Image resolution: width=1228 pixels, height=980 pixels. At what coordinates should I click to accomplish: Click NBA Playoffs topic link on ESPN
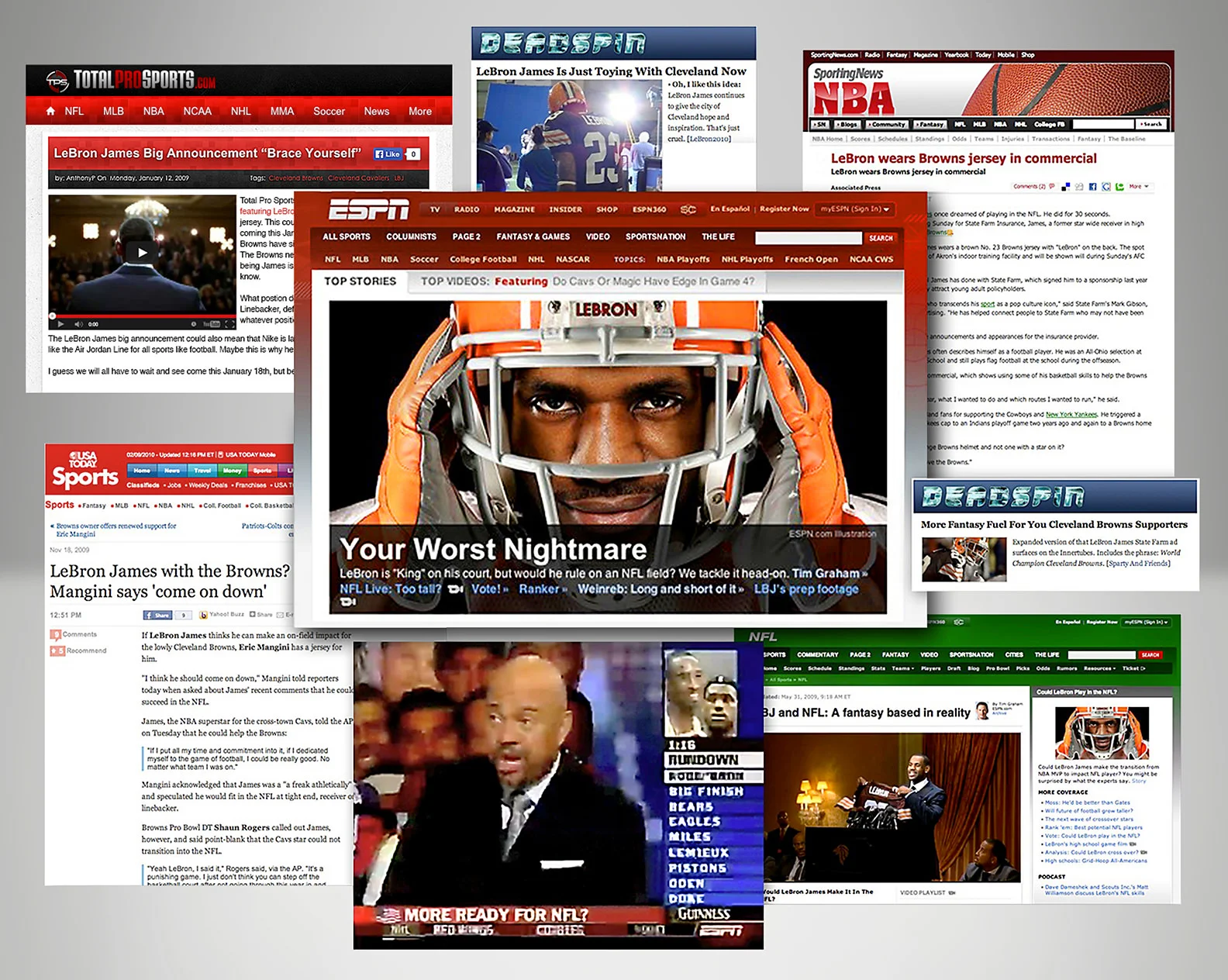click(683, 260)
